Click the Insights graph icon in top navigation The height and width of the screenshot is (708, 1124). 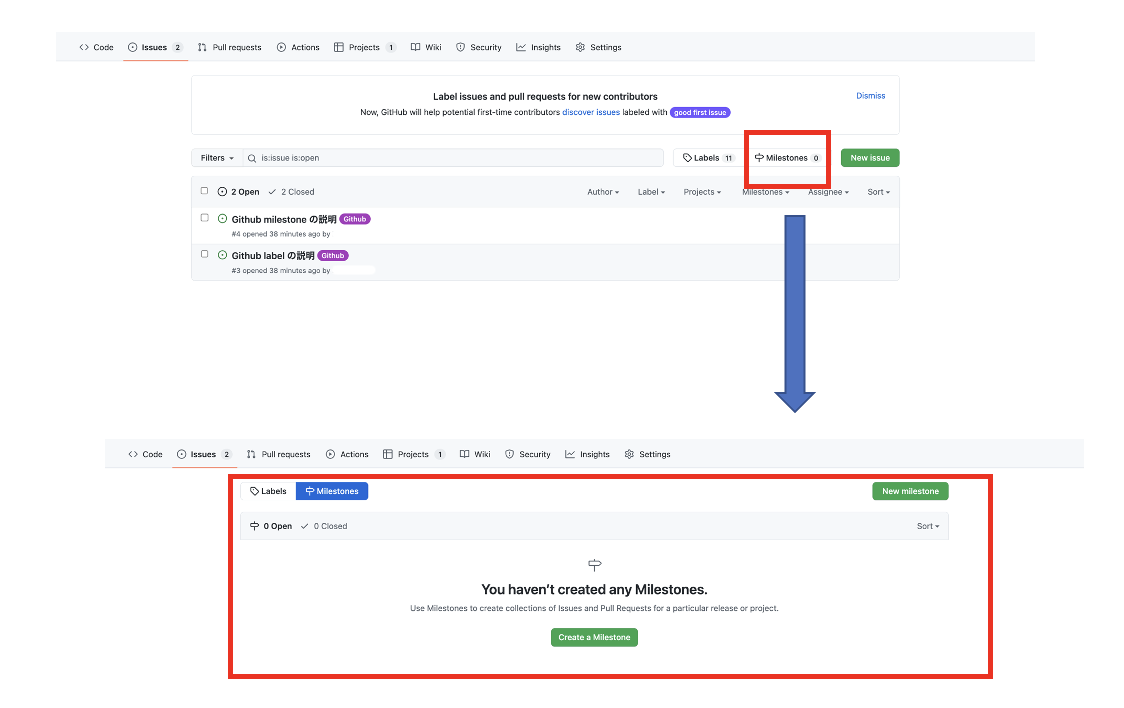coord(521,47)
